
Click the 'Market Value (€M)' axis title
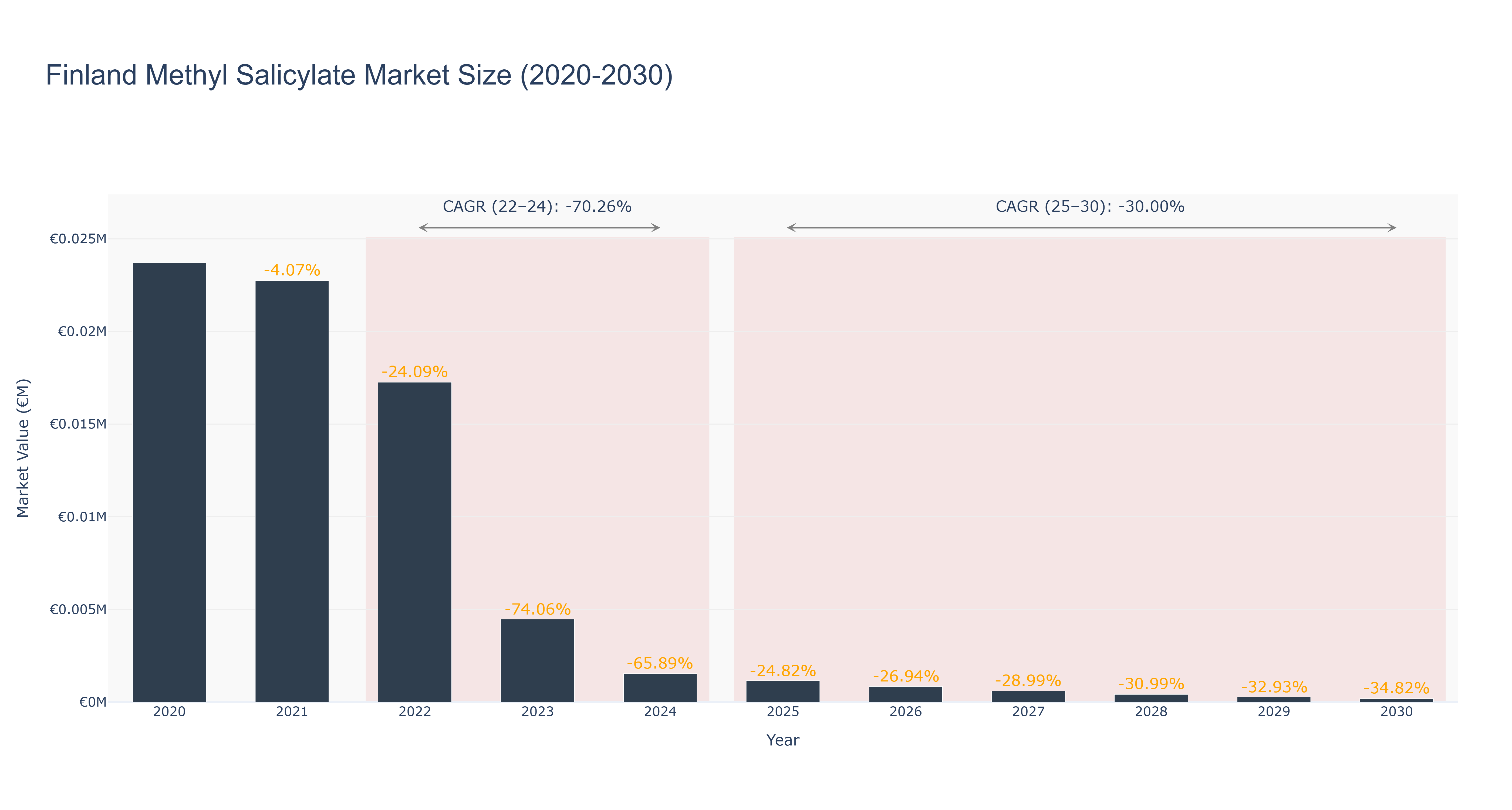(x=23, y=448)
